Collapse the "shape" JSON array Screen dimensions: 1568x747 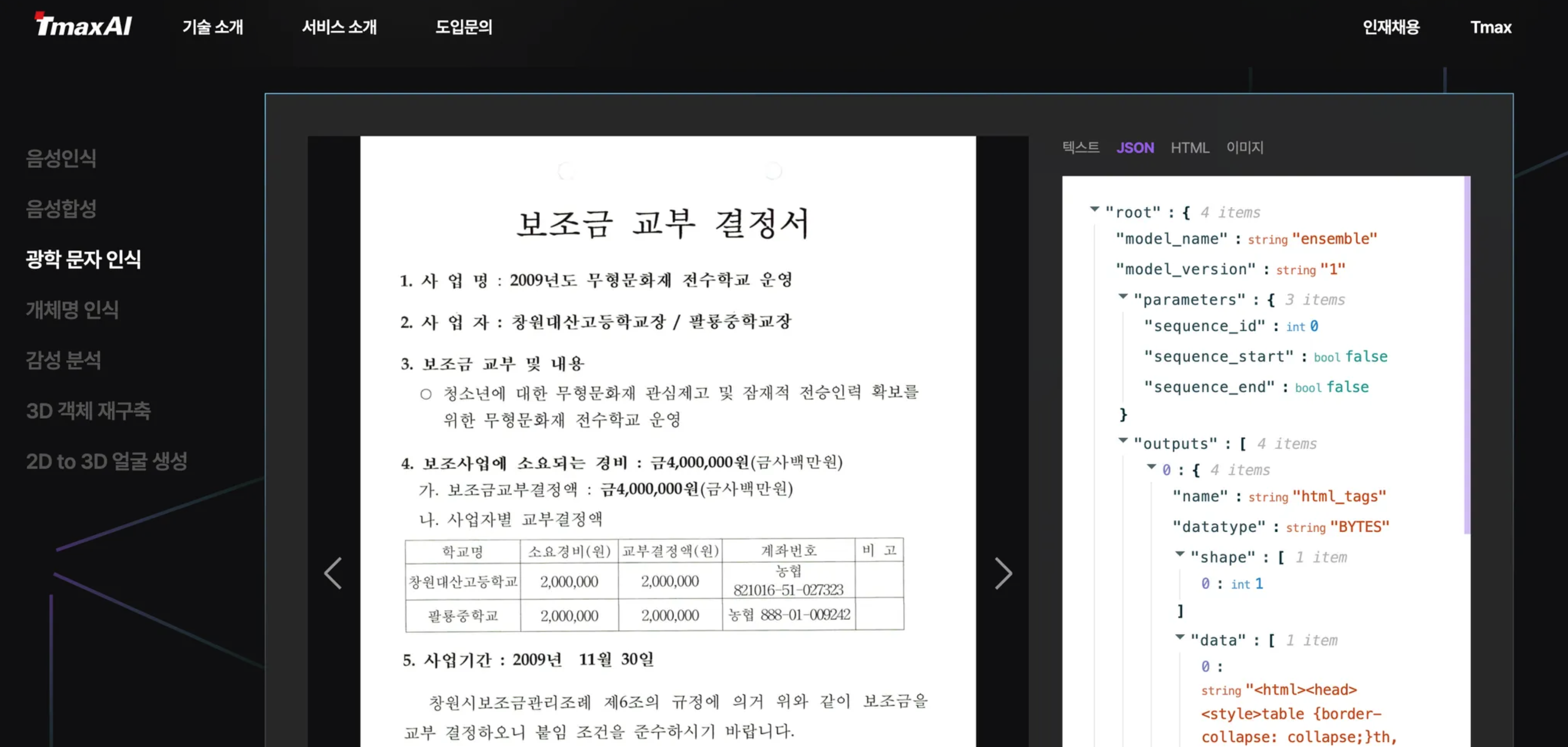coord(1180,553)
